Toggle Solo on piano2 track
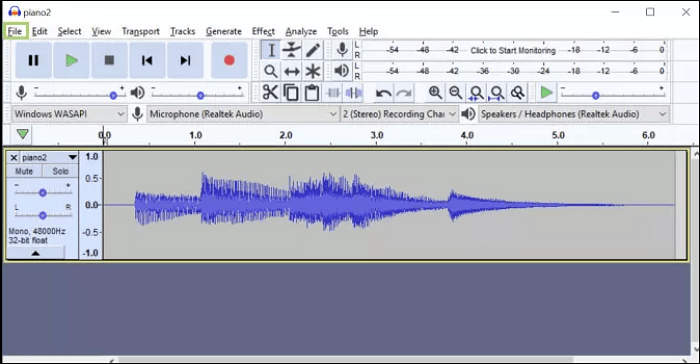The image size is (700, 364). pyautogui.click(x=60, y=171)
